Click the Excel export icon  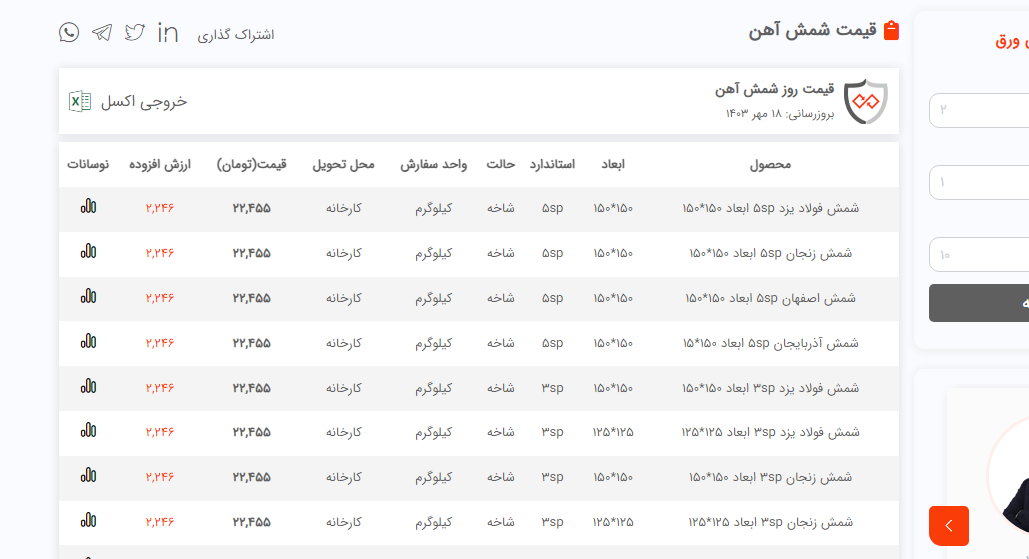click(80, 101)
